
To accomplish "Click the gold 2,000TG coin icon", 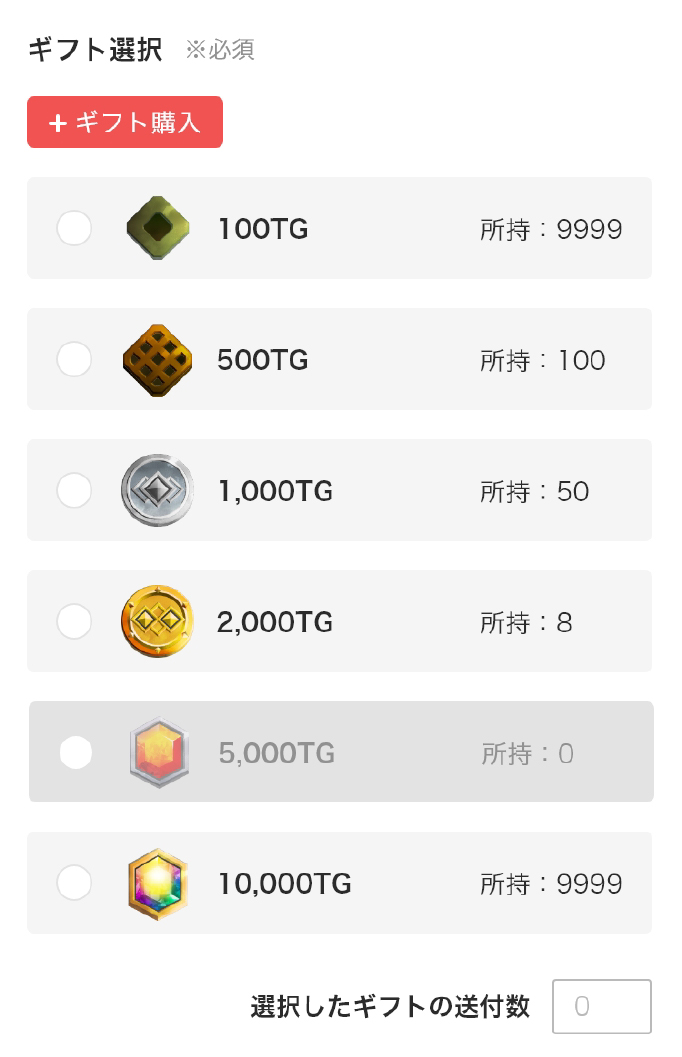I will click(158, 621).
